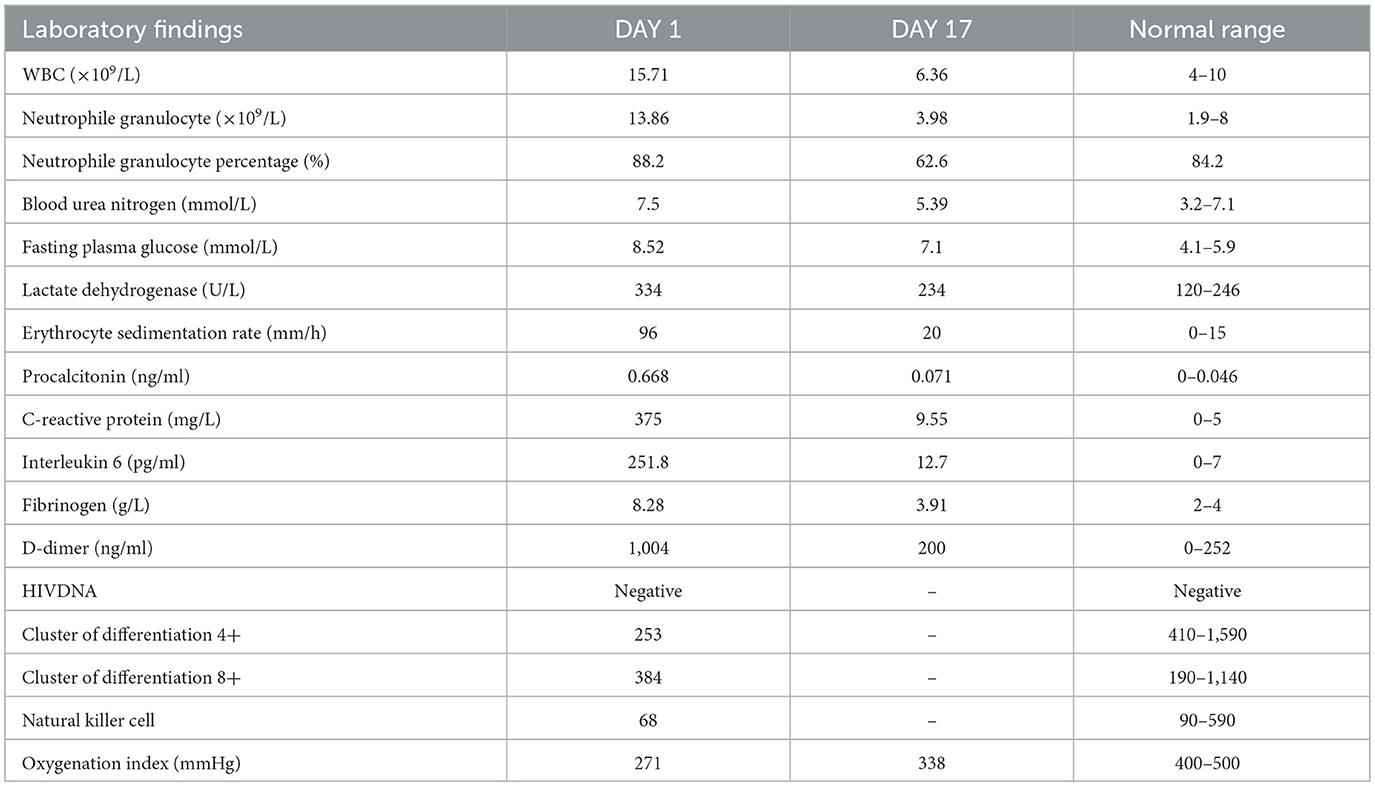Select the Procalcitonin Day 1 value 0.668

point(648,376)
